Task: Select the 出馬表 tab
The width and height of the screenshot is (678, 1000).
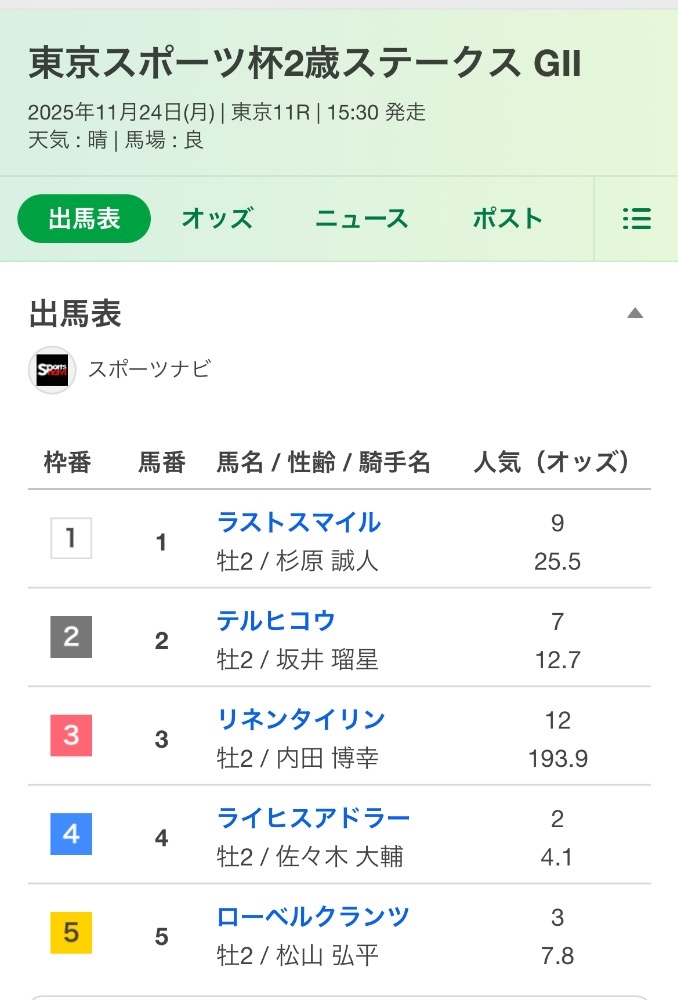Action: point(84,219)
